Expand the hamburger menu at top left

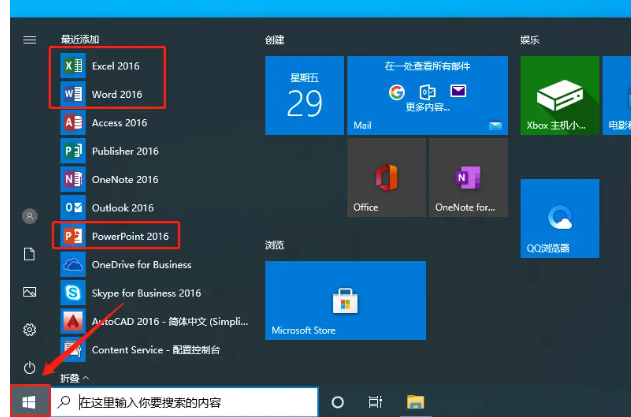click(29, 40)
